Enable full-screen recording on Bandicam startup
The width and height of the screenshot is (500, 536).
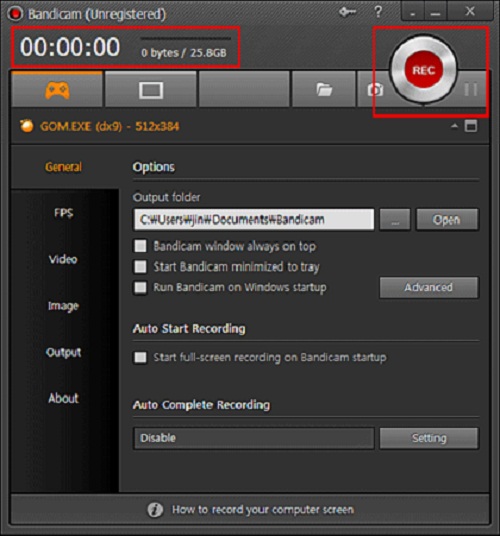point(140,357)
